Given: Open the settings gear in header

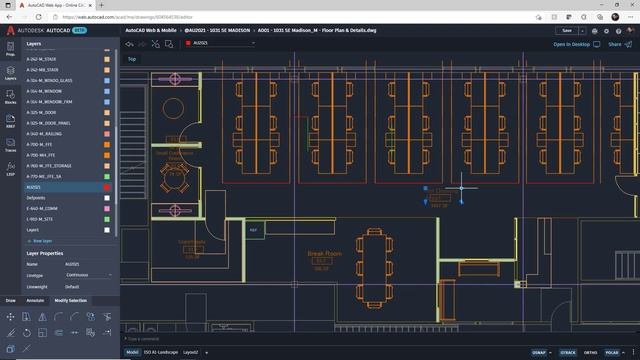Looking at the screenshot, I should coord(607,31).
